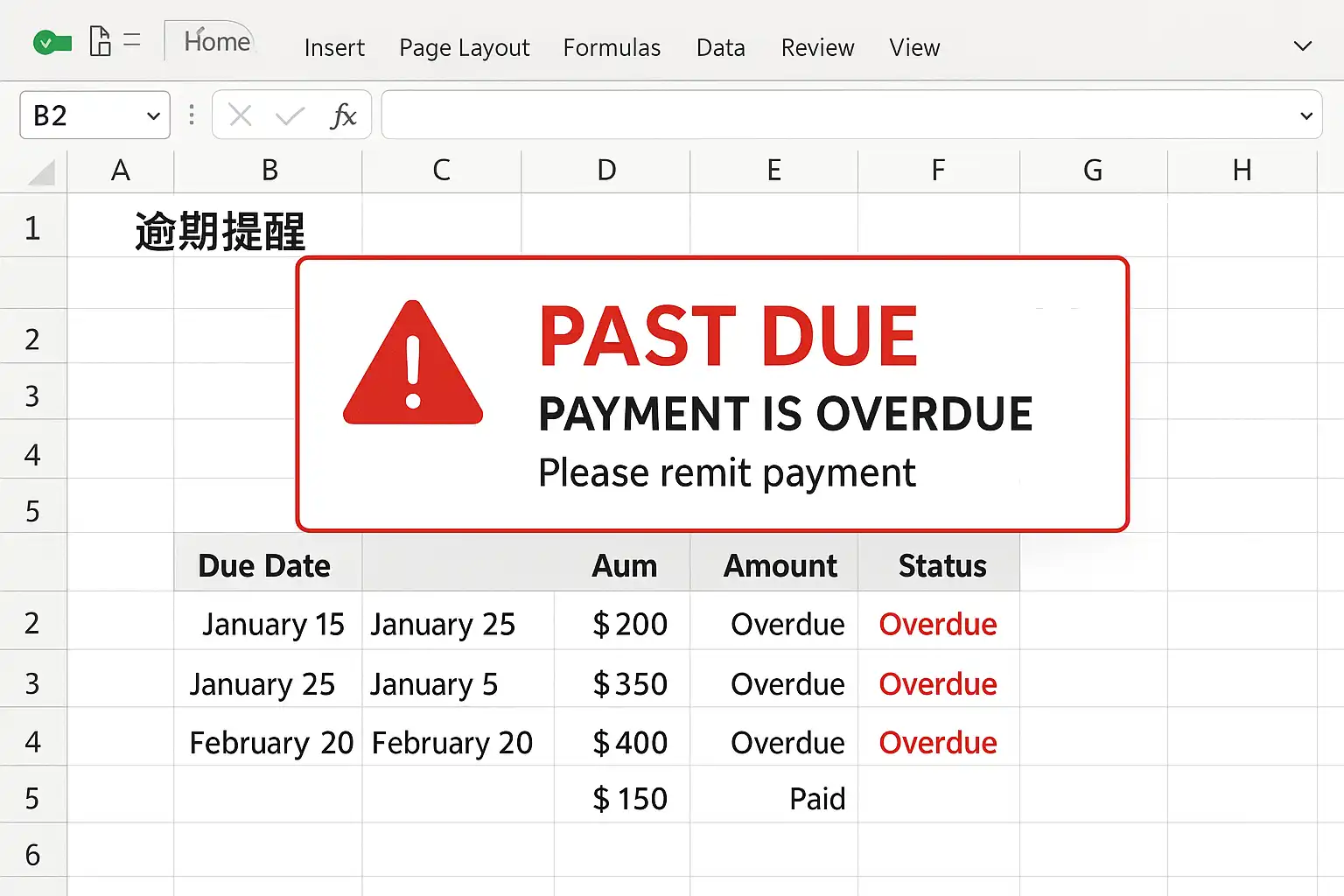Select column F header
Viewport: 1344px width, 896px height.
(939, 171)
